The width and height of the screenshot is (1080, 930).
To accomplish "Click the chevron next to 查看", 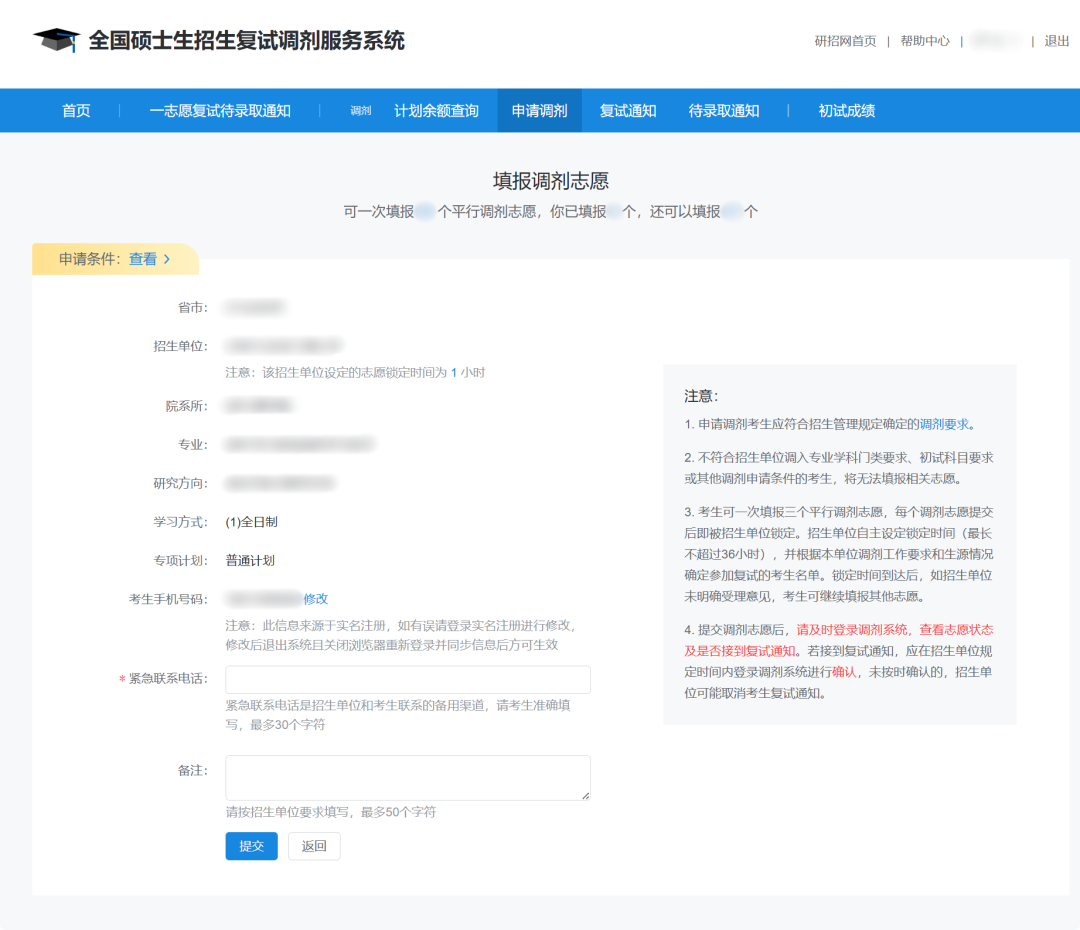I will pos(165,259).
